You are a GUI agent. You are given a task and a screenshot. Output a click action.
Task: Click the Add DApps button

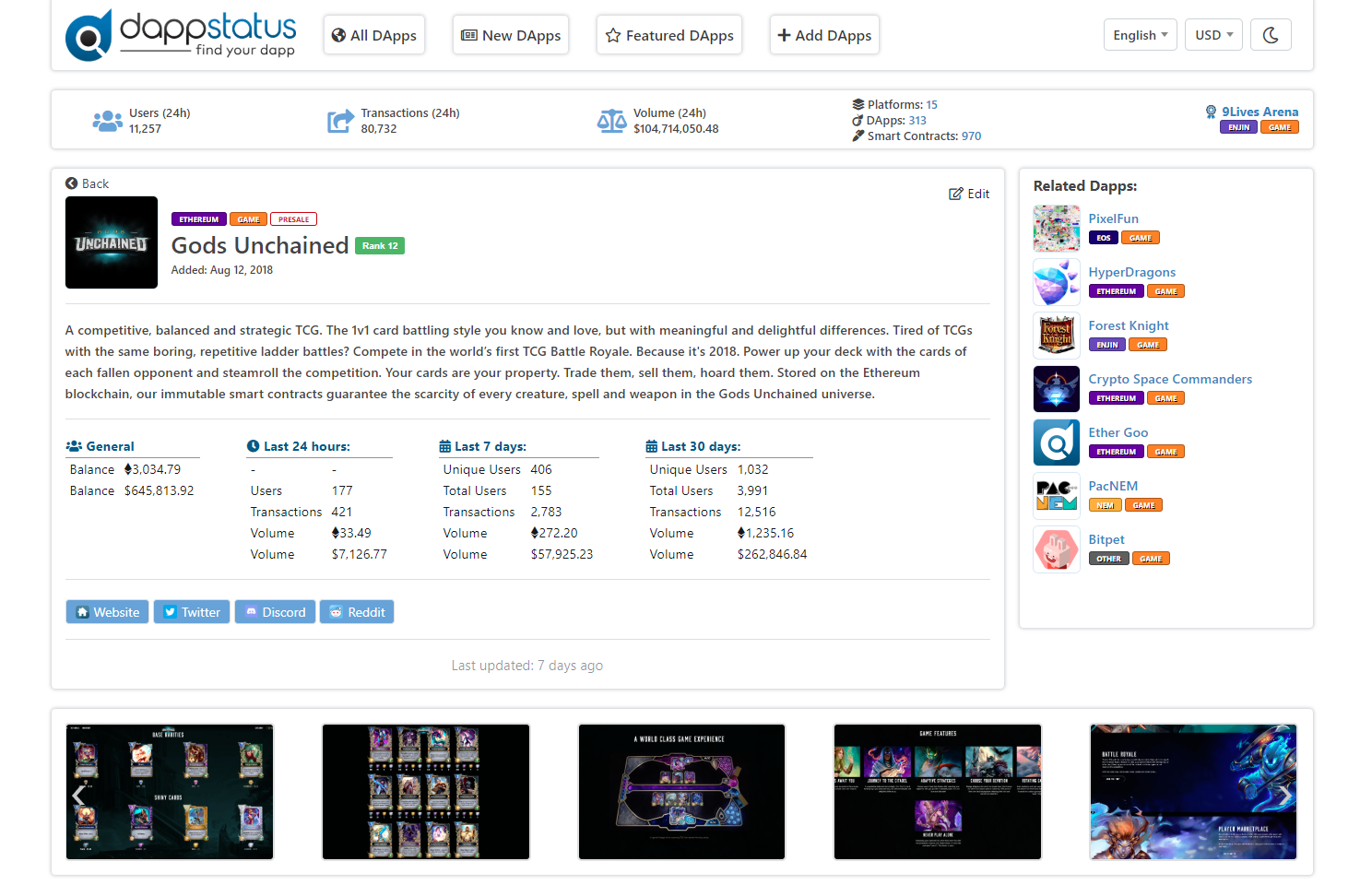824,34
